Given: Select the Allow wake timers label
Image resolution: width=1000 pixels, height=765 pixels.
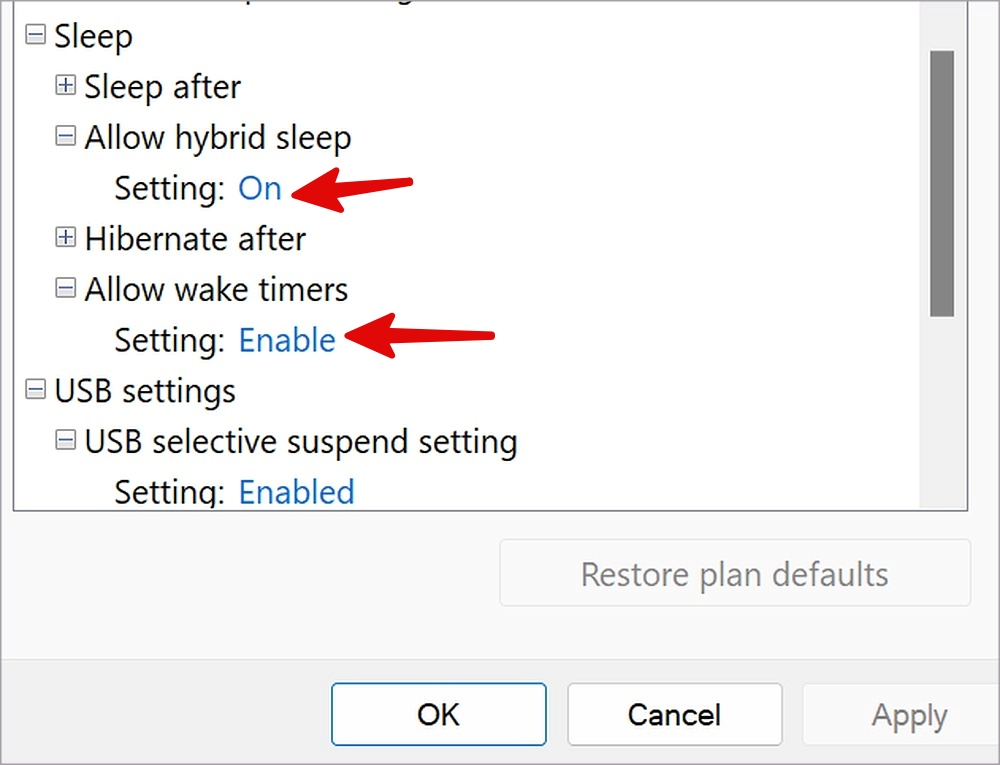Looking at the screenshot, I should tap(216, 289).
